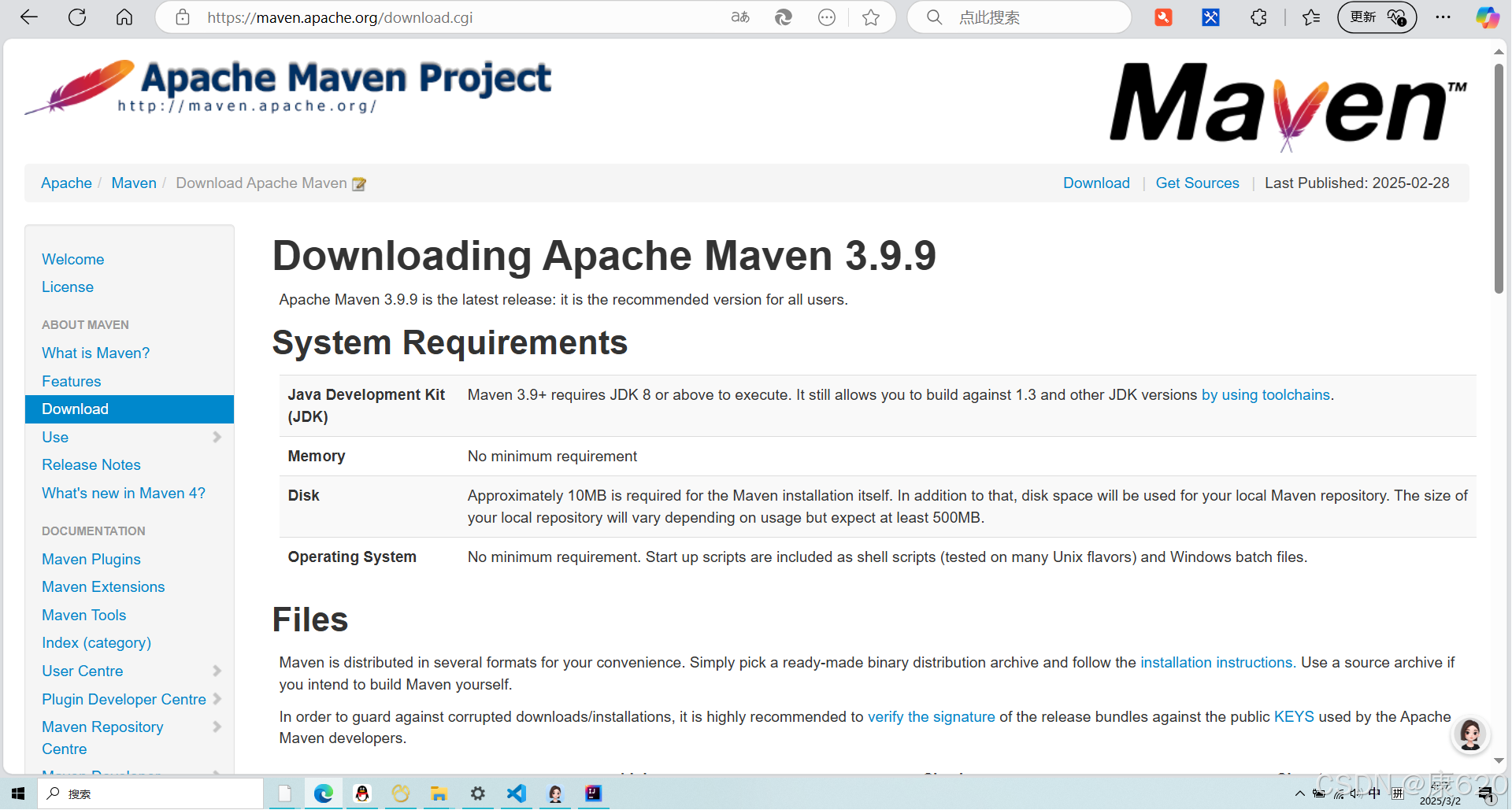Expand the Plugin Developer Centre chevron
This screenshot has height=810, width=1512.
coord(217,699)
